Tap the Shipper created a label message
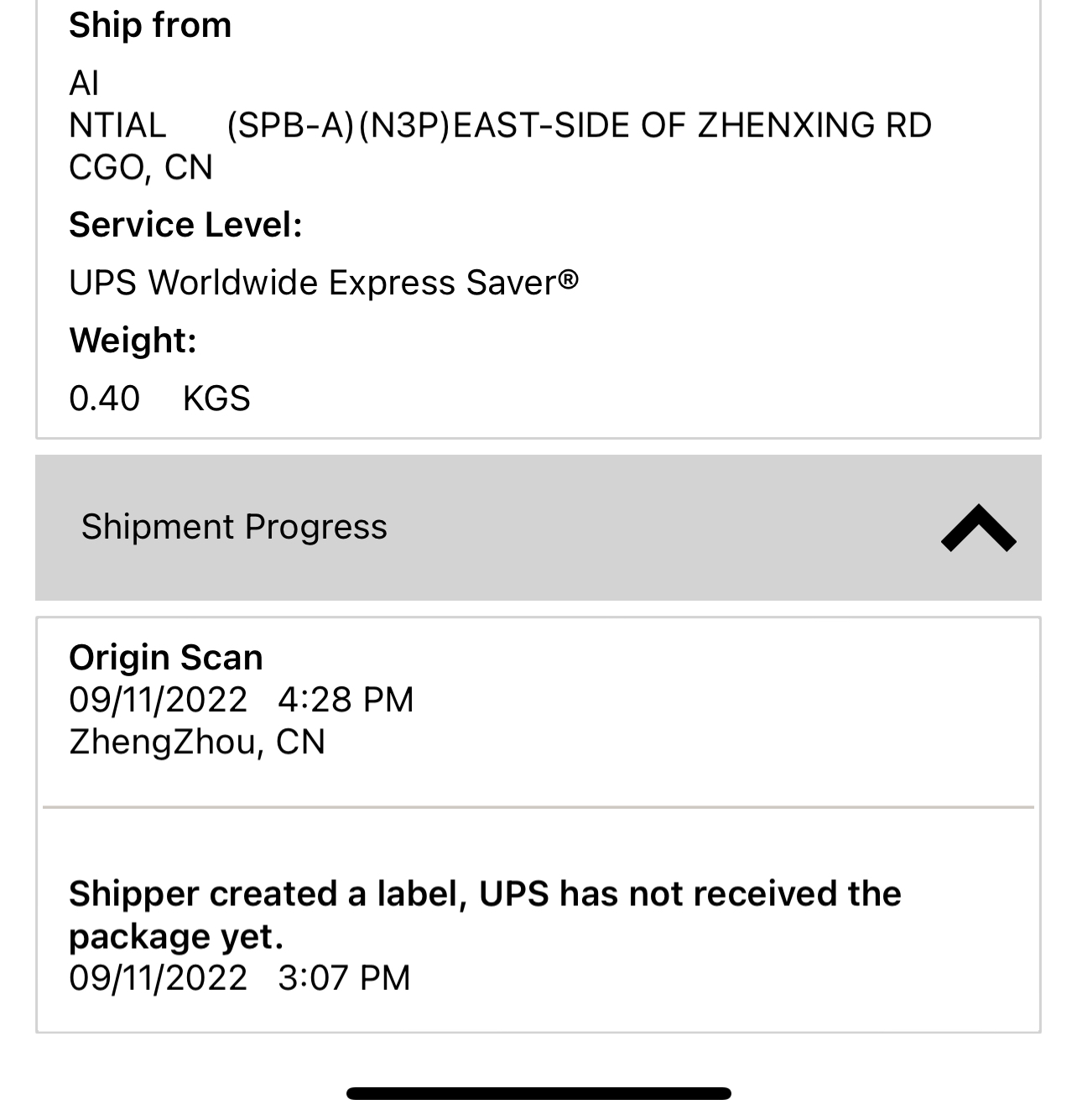 [485, 915]
